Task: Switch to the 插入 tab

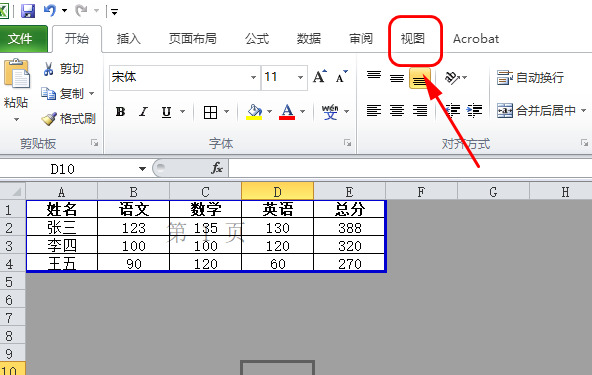Action: [x=128, y=39]
